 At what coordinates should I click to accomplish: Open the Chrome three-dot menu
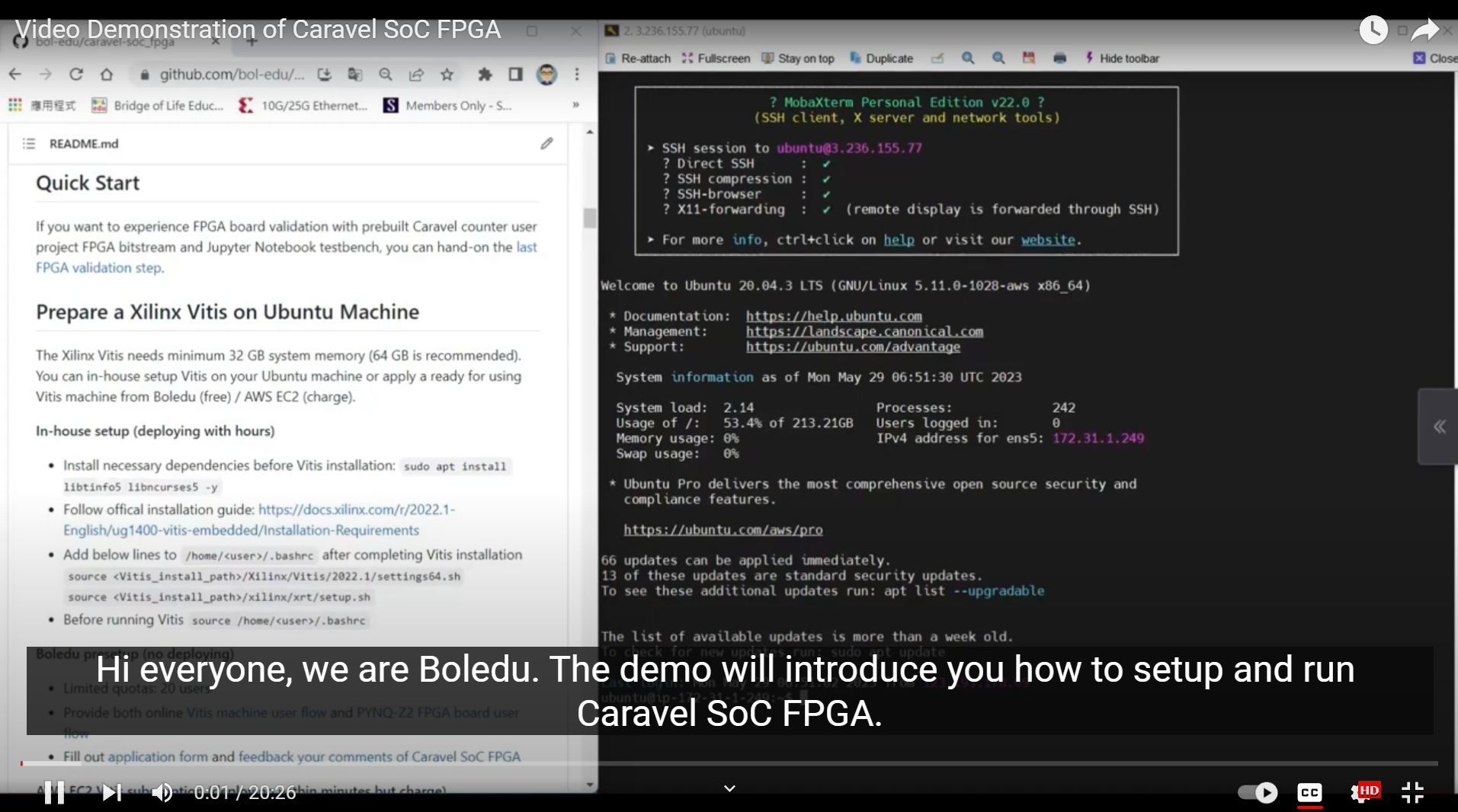(577, 75)
